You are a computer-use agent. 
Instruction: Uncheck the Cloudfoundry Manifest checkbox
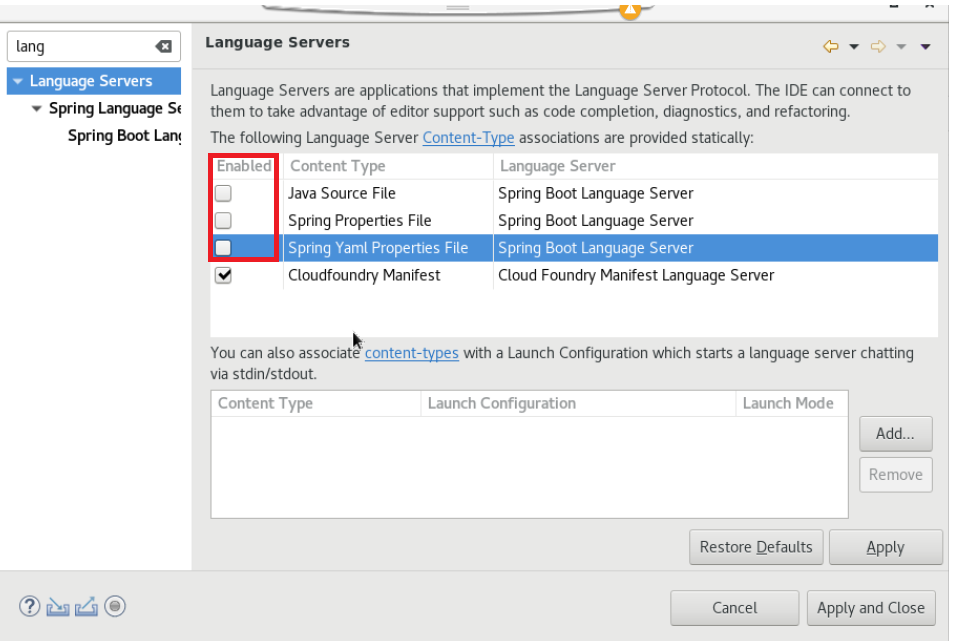224,275
